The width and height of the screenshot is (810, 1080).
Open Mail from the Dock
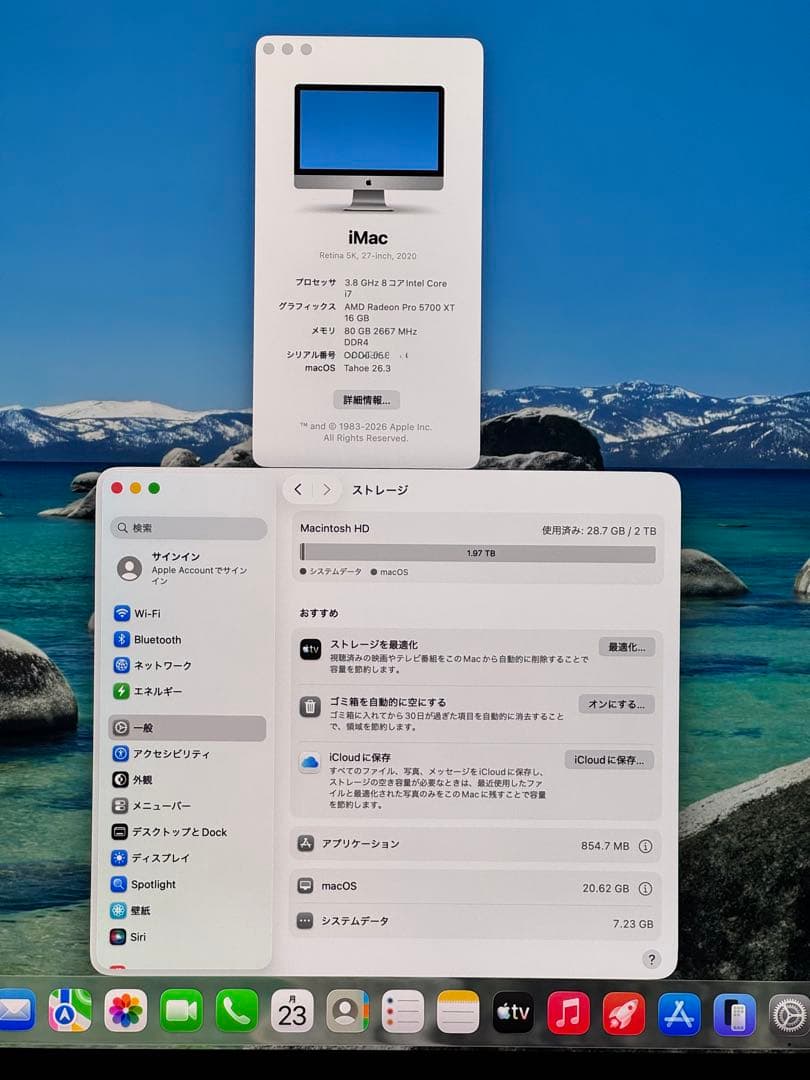click(x=15, y=1011)
